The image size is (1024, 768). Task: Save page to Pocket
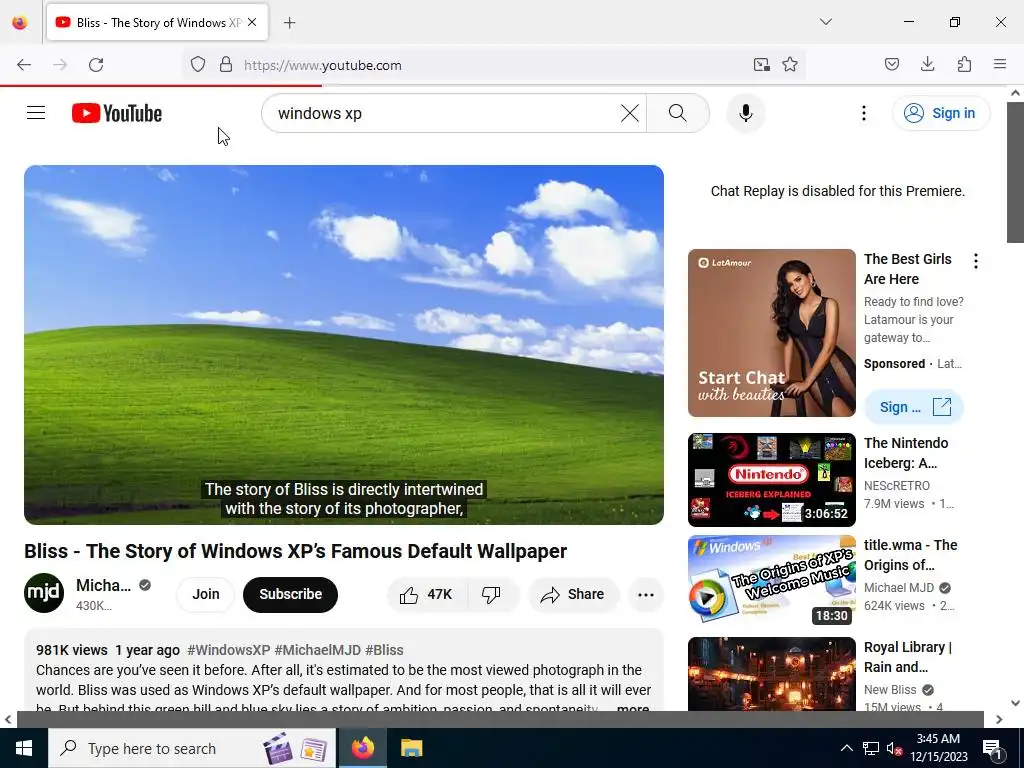891,65
